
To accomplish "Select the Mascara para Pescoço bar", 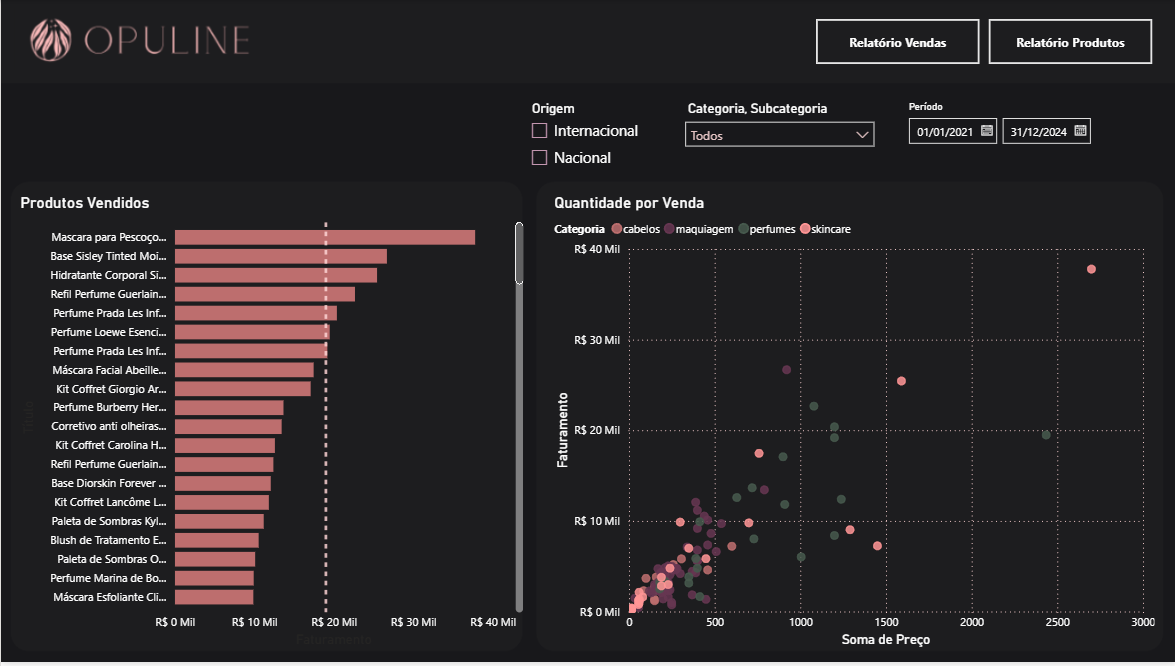I will pyautogui.click(x=324, y=237).
